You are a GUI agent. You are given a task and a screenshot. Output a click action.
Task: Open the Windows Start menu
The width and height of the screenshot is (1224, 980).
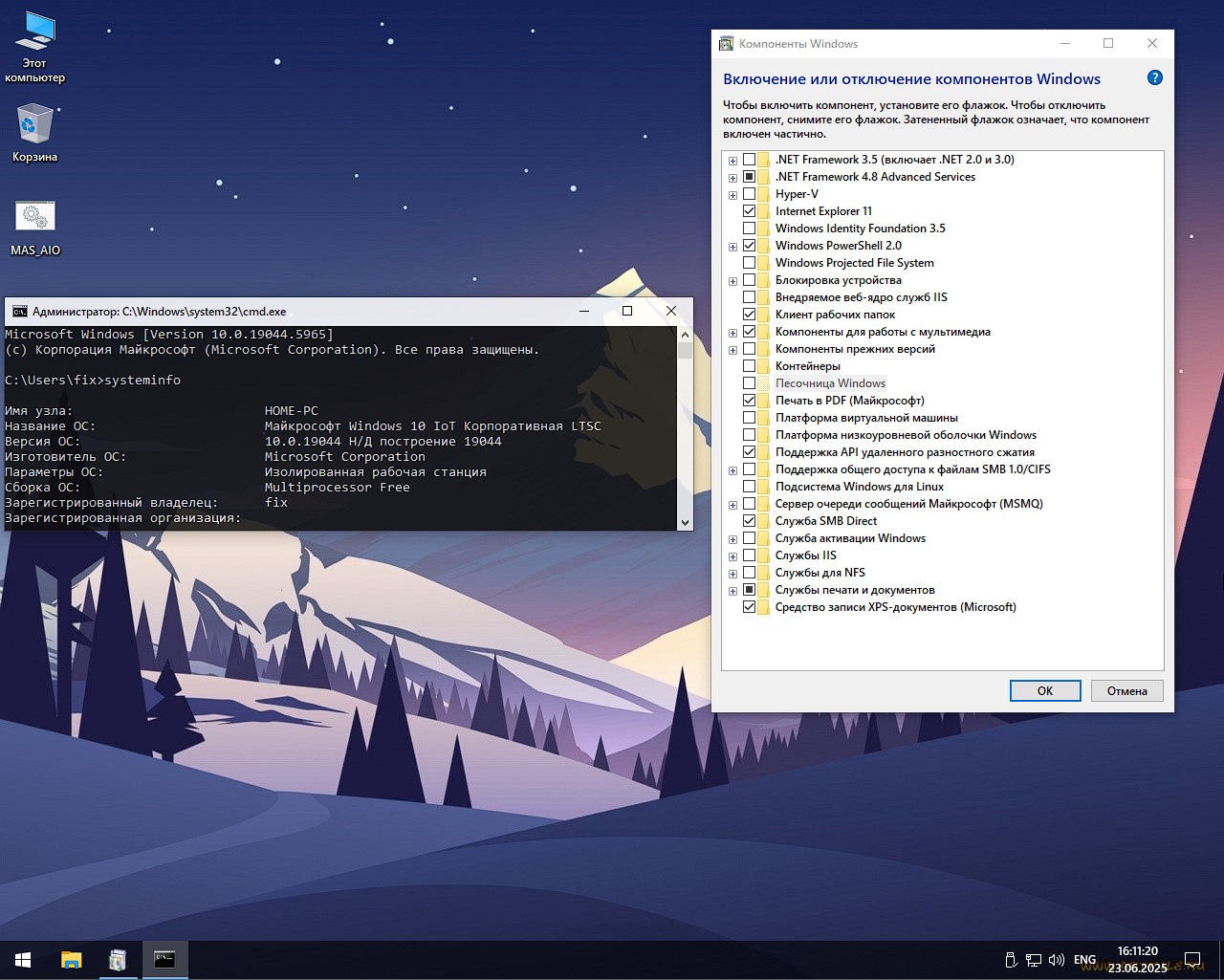pos(23,960)
